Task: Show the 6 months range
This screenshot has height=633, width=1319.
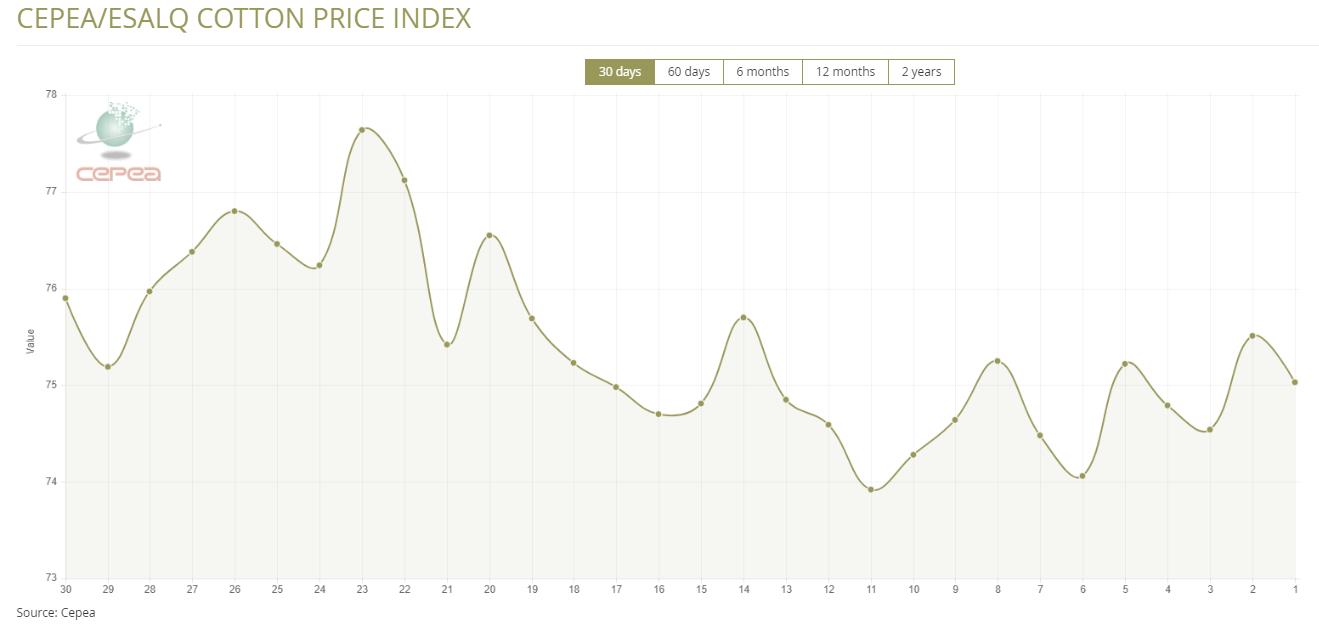Action: pyautogui.click(x=762, y=72)
